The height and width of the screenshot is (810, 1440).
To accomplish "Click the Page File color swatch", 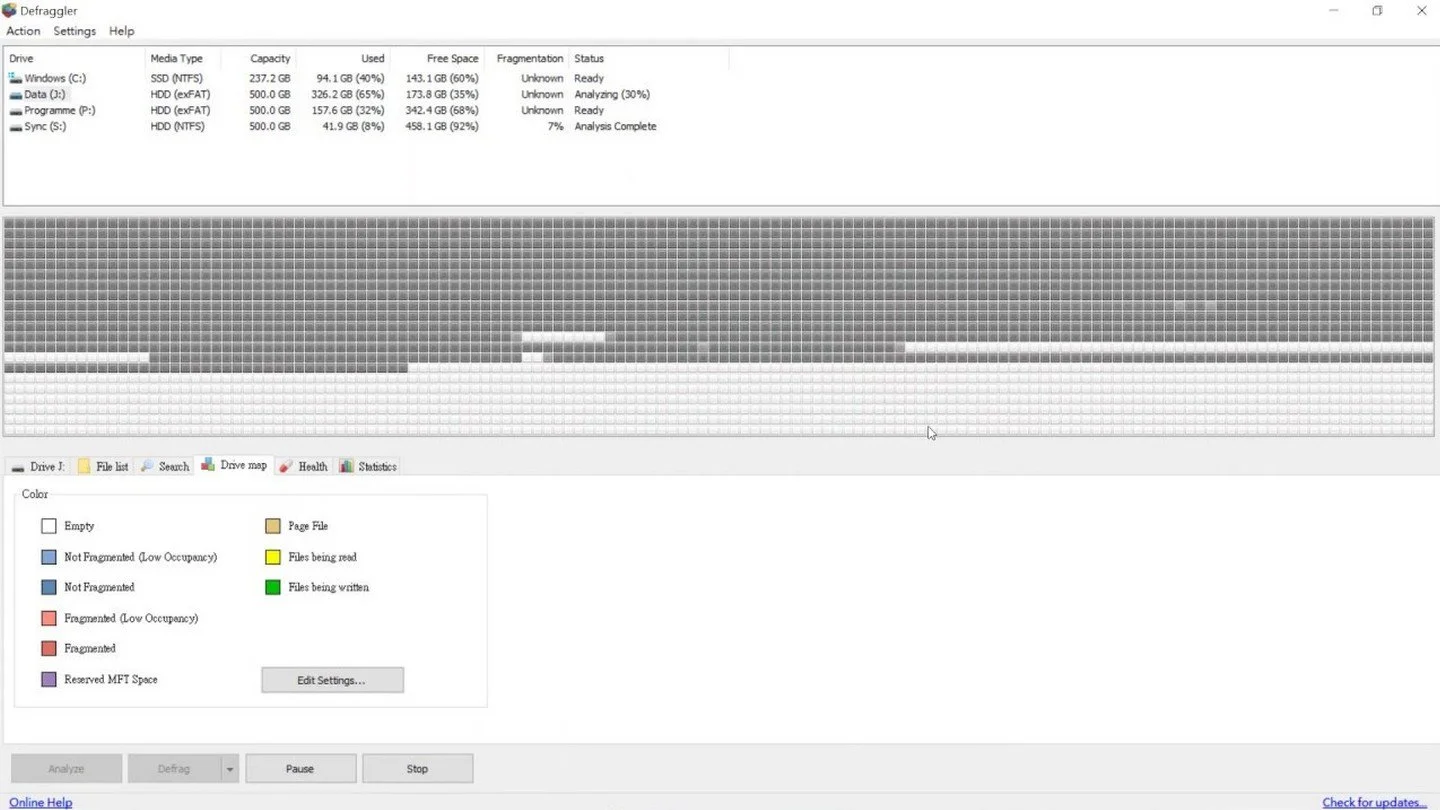I will (x=273, y=526).
